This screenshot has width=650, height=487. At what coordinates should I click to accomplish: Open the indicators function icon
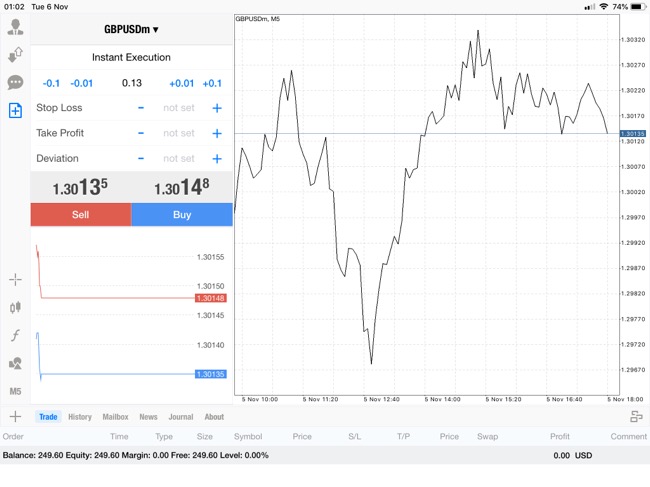pos(15,336)
